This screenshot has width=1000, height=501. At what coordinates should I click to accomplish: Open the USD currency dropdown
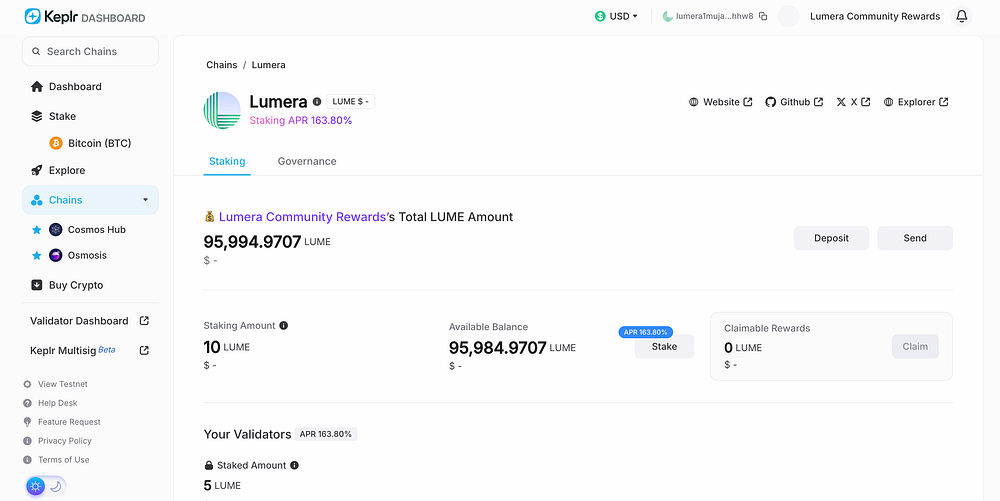616,17
